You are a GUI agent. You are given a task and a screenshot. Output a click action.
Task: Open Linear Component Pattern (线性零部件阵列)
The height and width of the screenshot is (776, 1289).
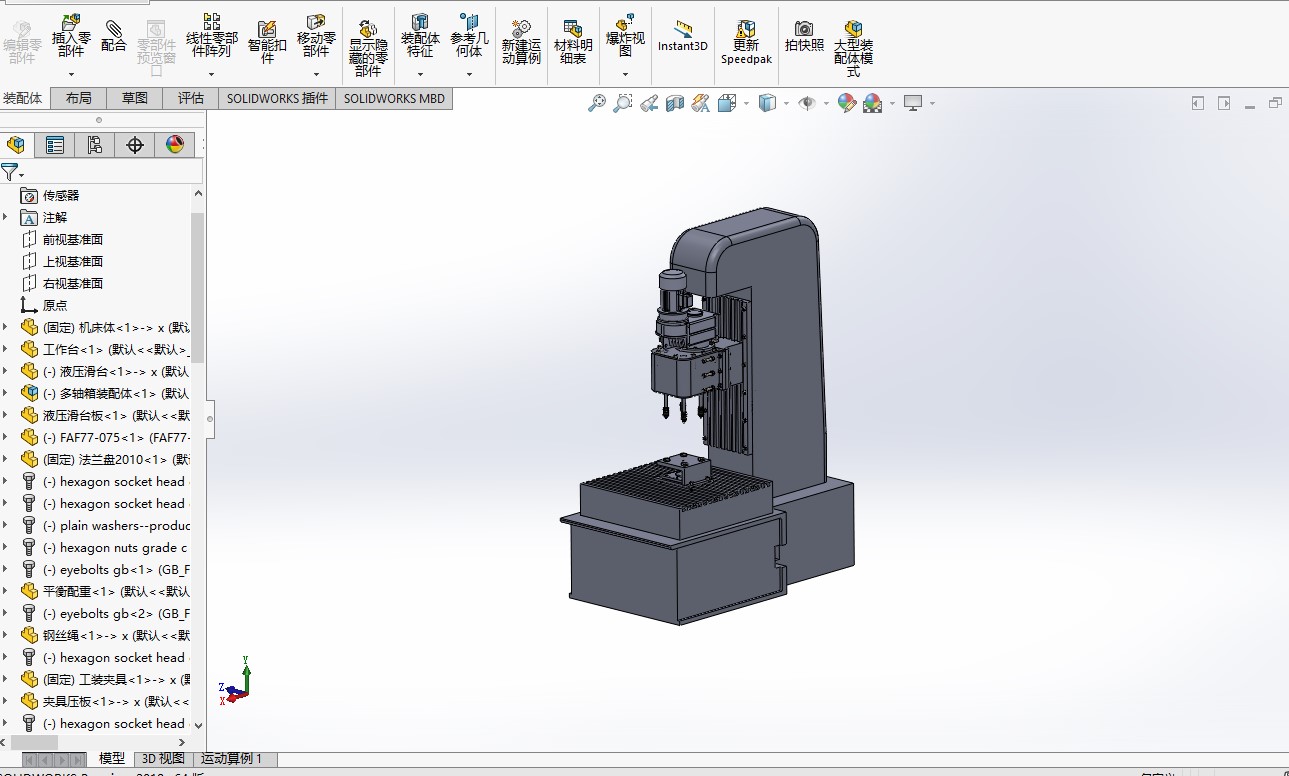click(x=211, y=22)
